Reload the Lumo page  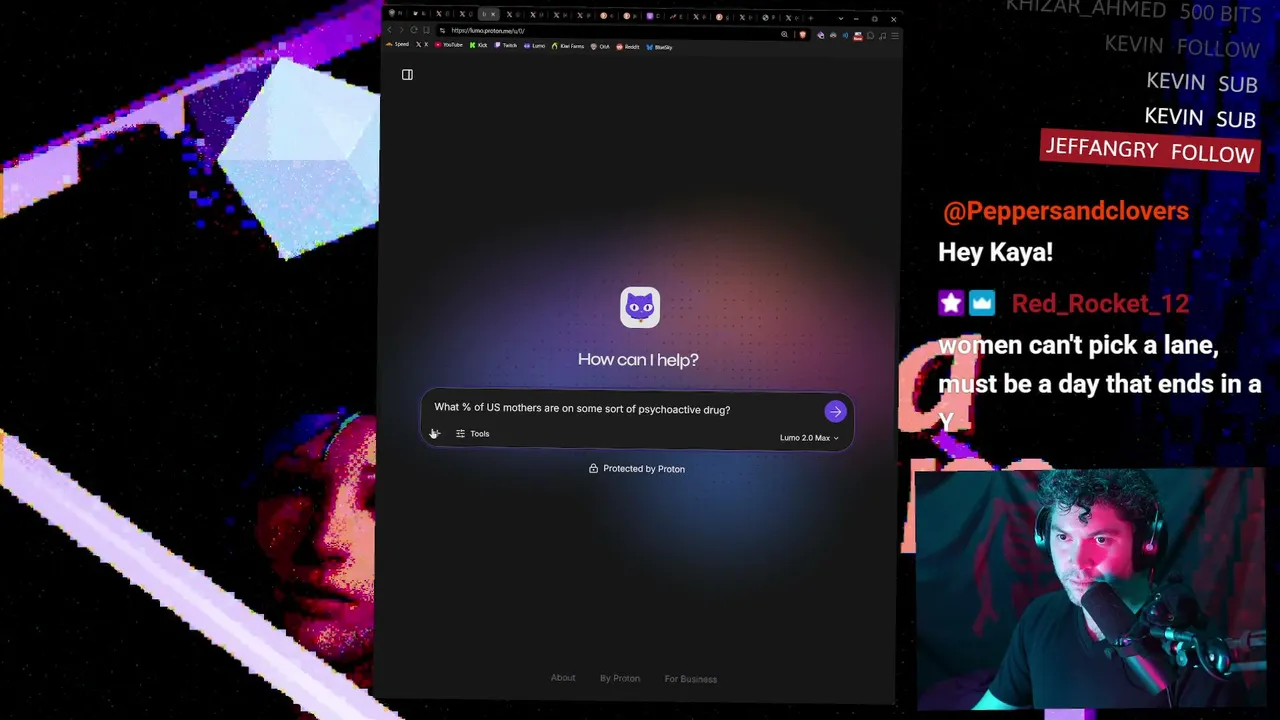point(414,31)
